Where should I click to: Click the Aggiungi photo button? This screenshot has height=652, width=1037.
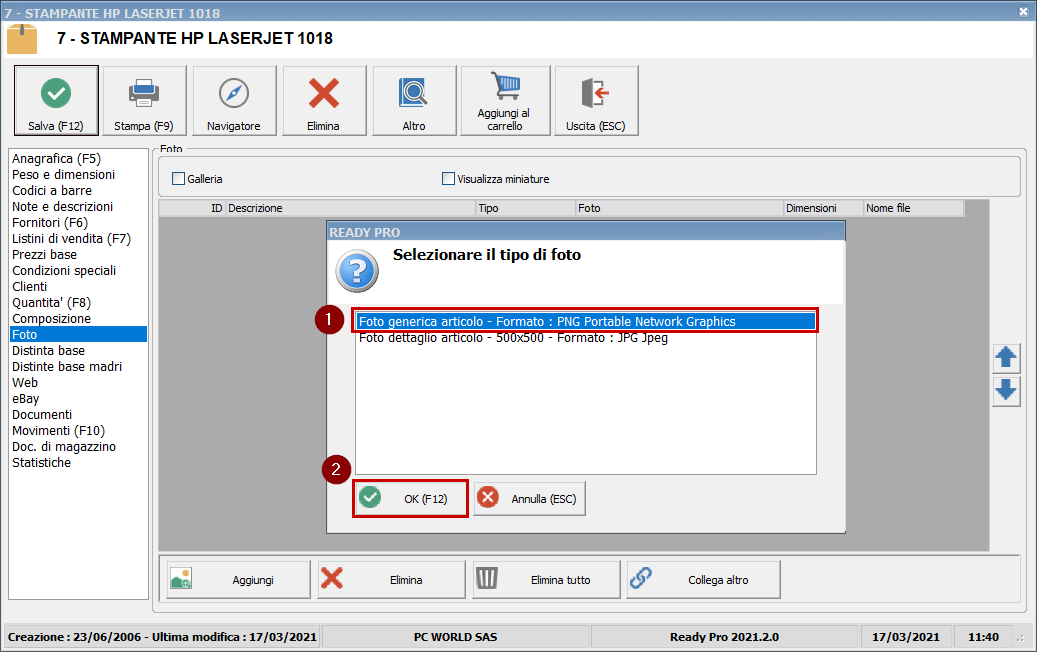click(238, 580)
